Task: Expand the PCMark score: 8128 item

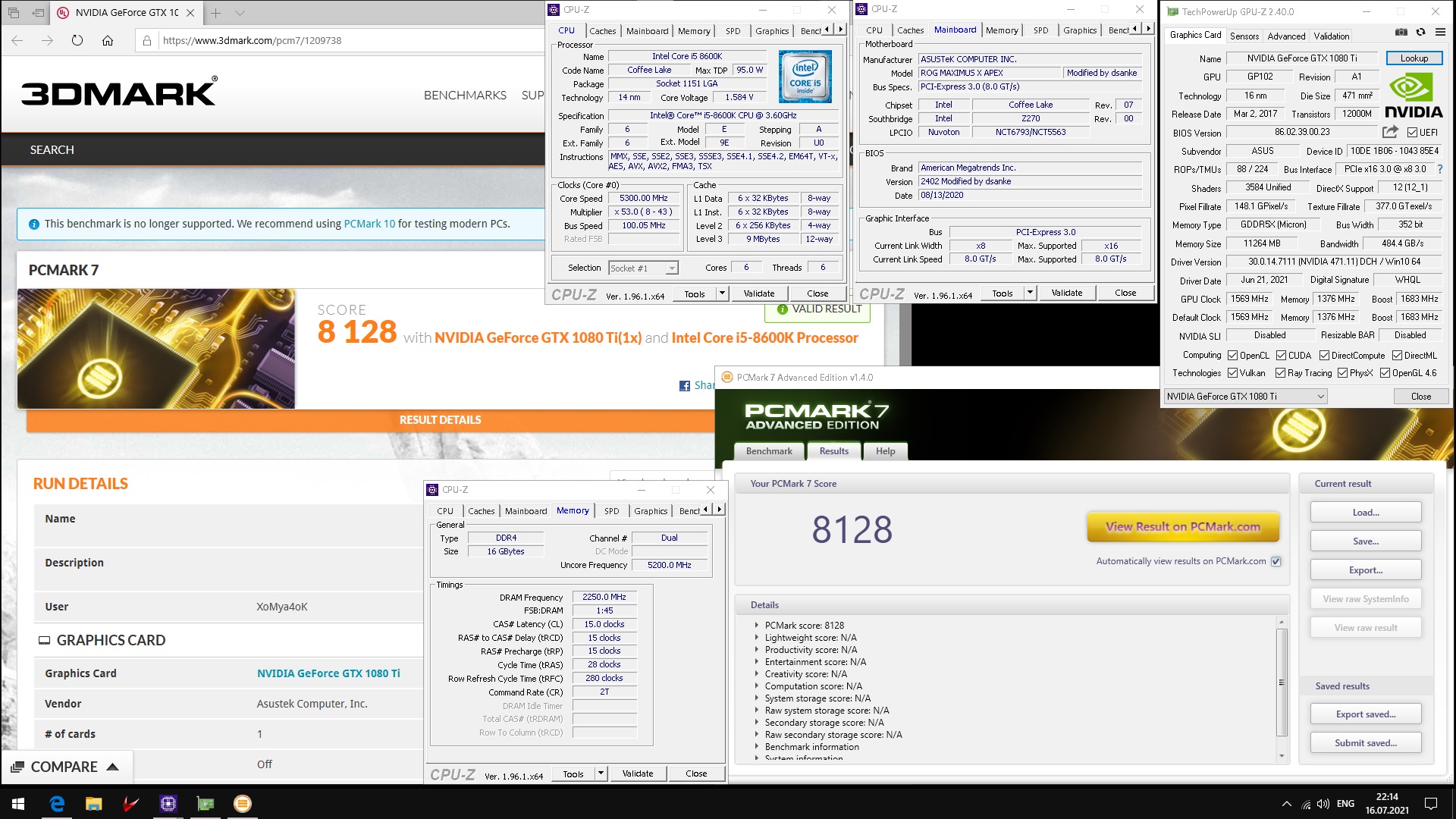Action: click(x=756, y=626)
